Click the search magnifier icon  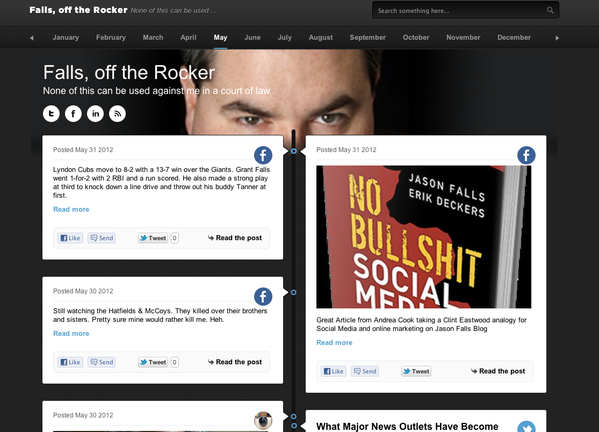550,10
